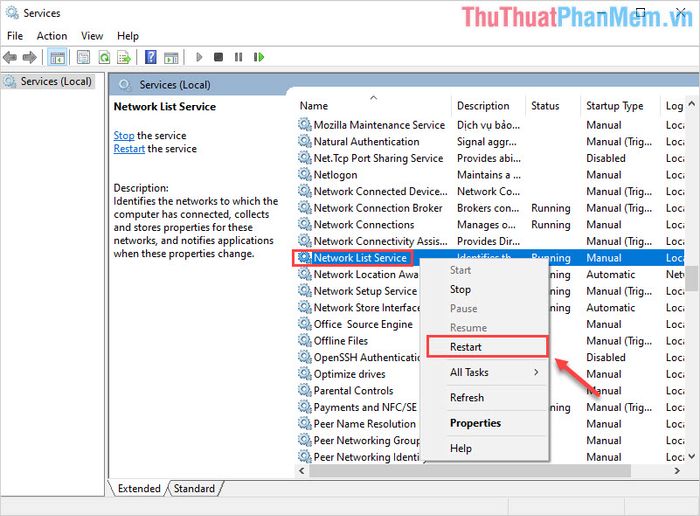Click the Start Service play icon
This screenshot has height=516, width=700.
point(199,57)
